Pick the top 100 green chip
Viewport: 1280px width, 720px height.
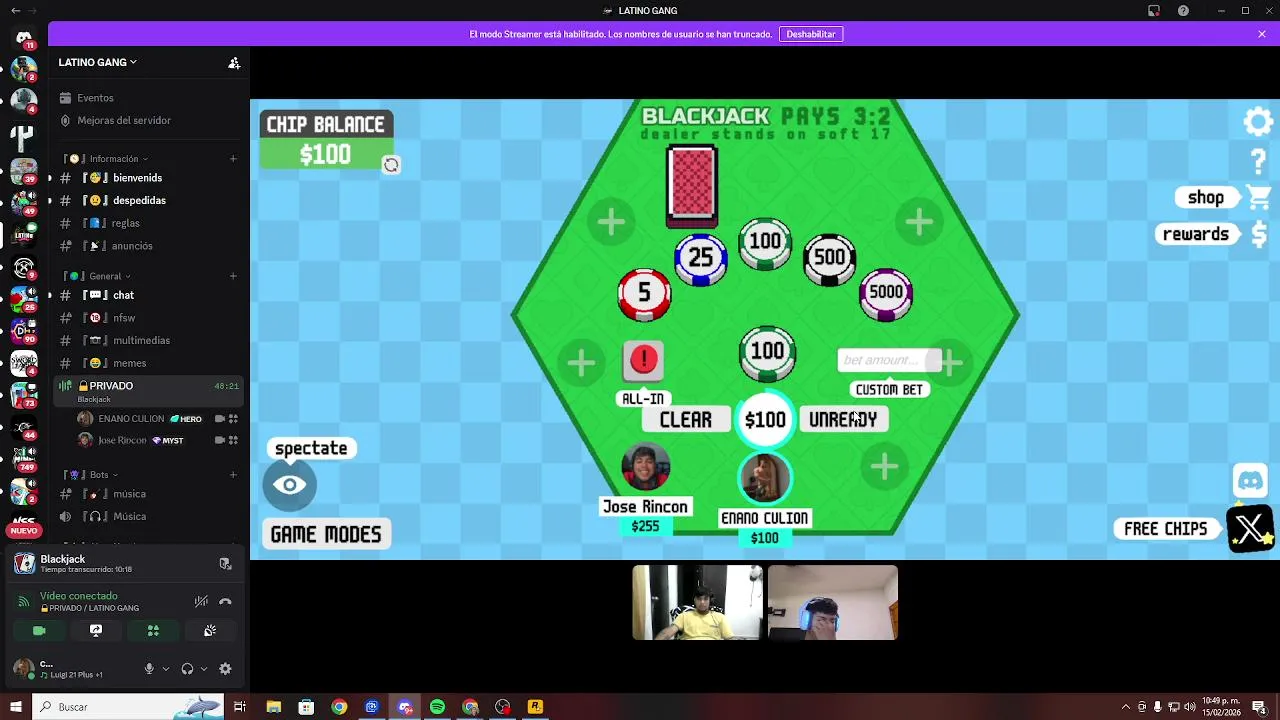pyautogui.click(x=765, y=243)
